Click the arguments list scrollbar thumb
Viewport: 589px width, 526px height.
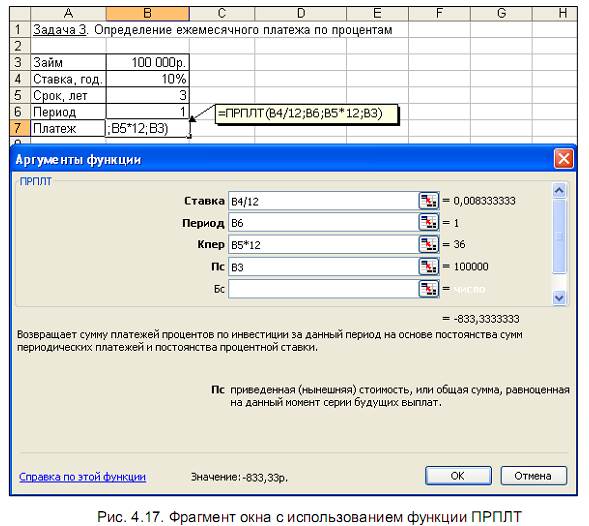[559, 236]
